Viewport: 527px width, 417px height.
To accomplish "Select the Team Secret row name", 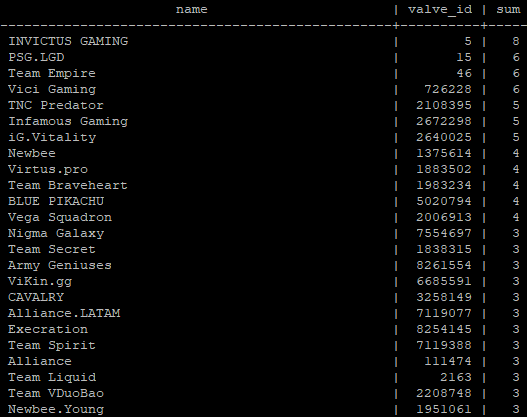I will pos(52,249).
